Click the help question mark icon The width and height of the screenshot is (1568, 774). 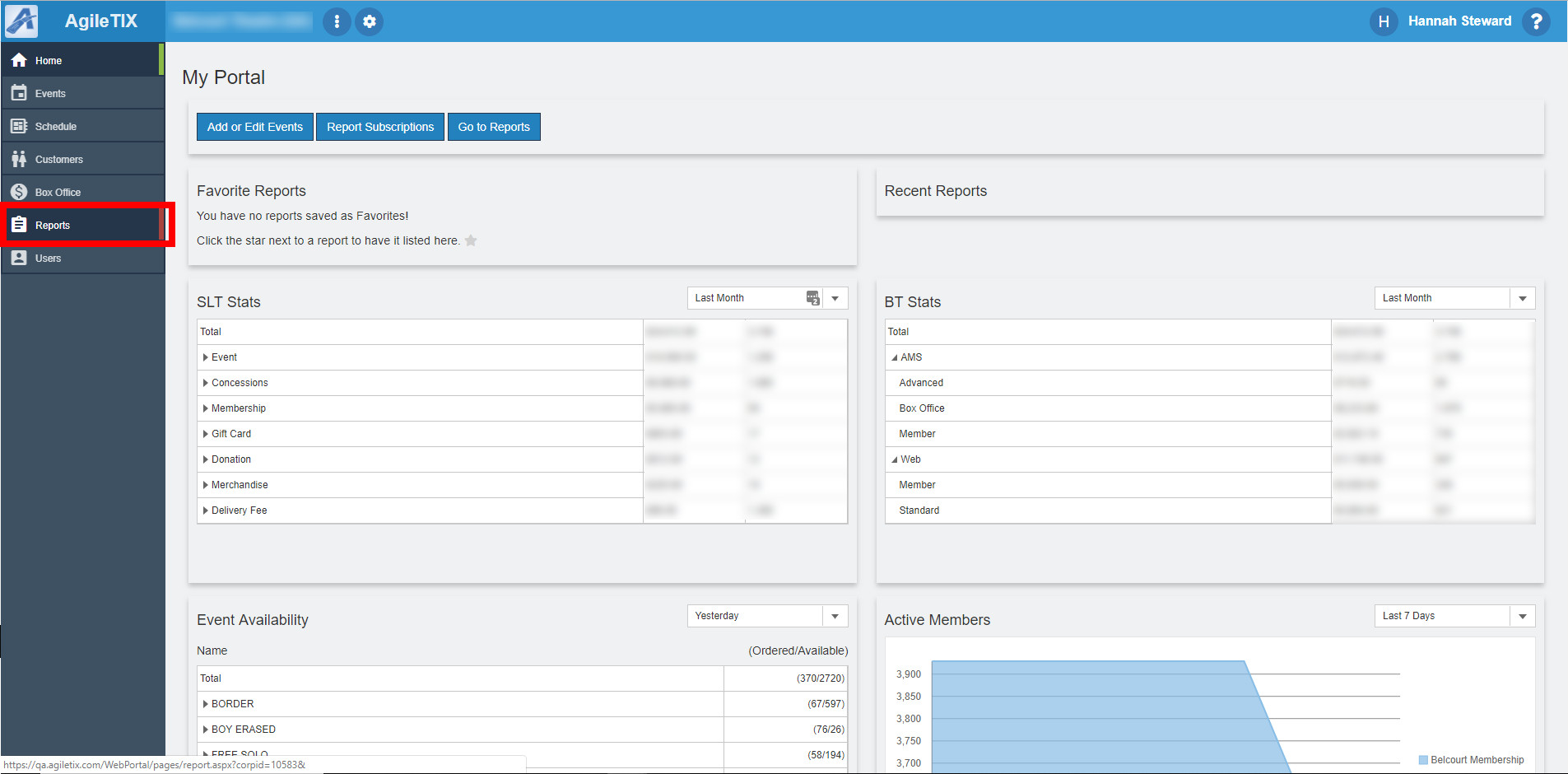click(x=1536, y=21)
